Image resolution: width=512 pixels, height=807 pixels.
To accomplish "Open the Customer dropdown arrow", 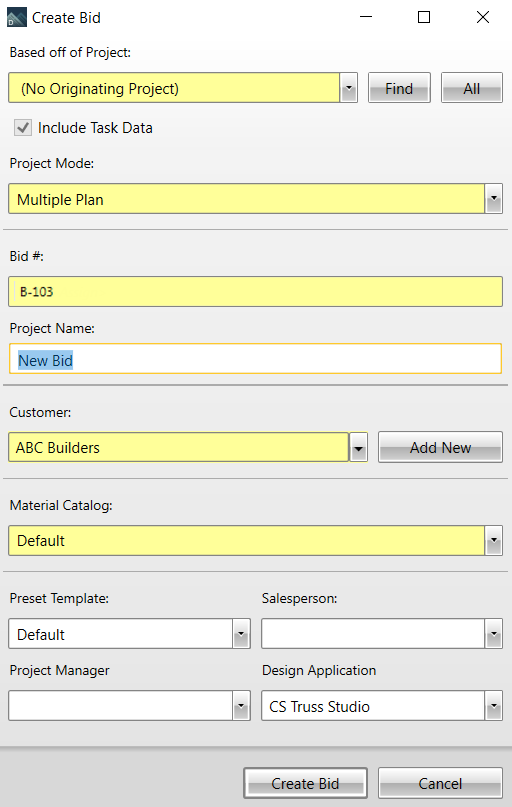I will pyautogui.click(x=359, y=447).
